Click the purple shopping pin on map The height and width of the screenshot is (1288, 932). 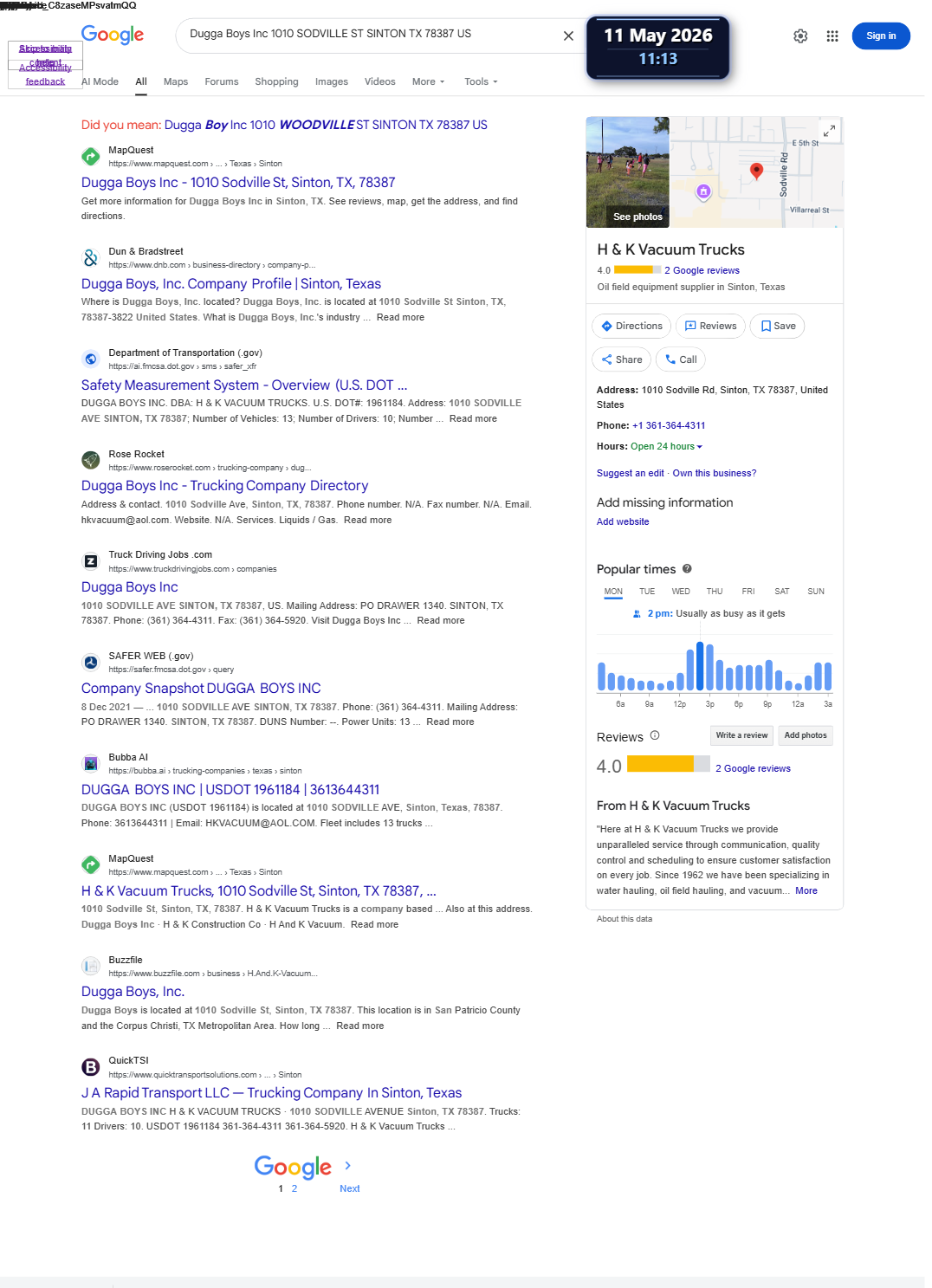coord(703,192)
